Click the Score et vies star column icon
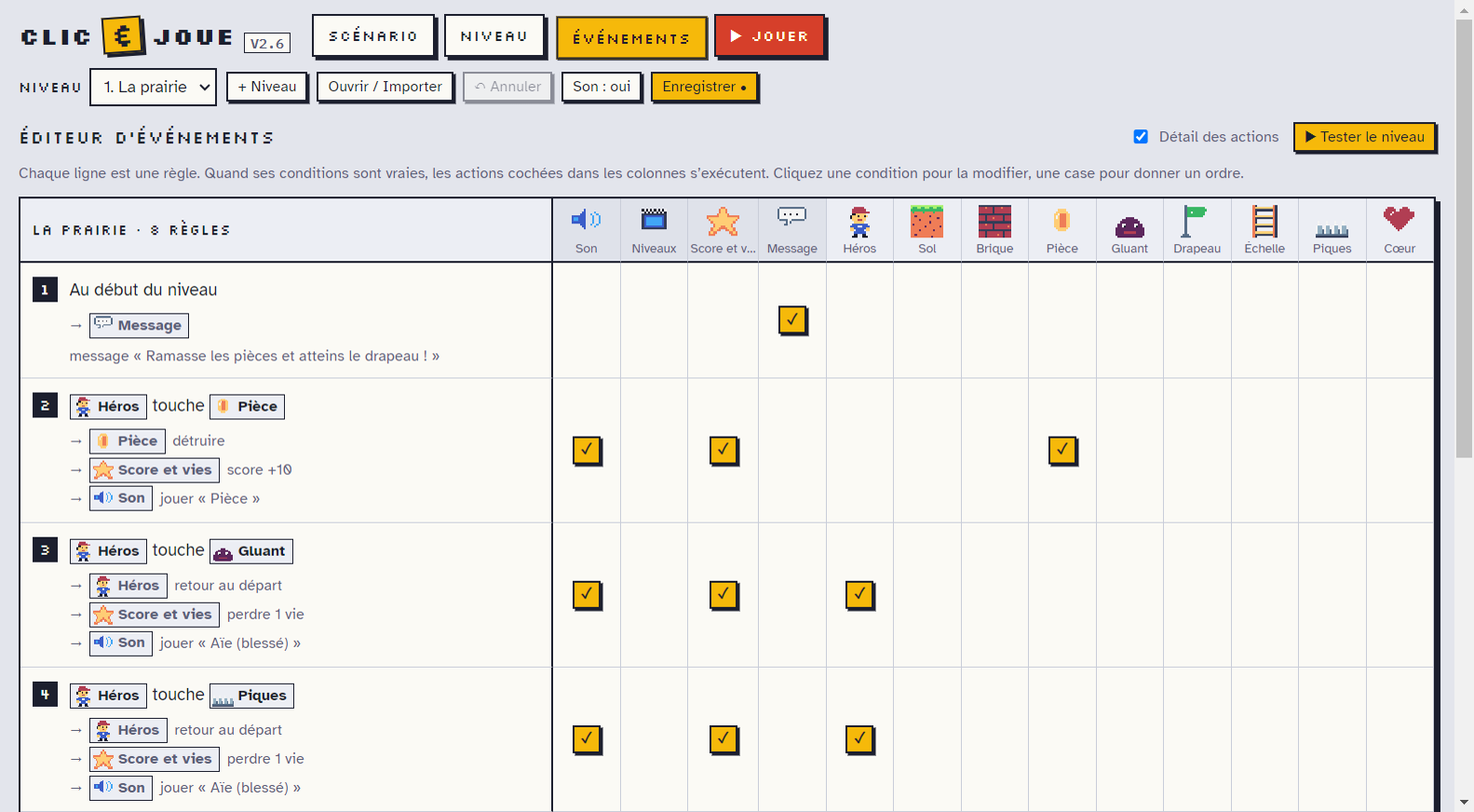 pyautogui.click(x=723, y=221)
